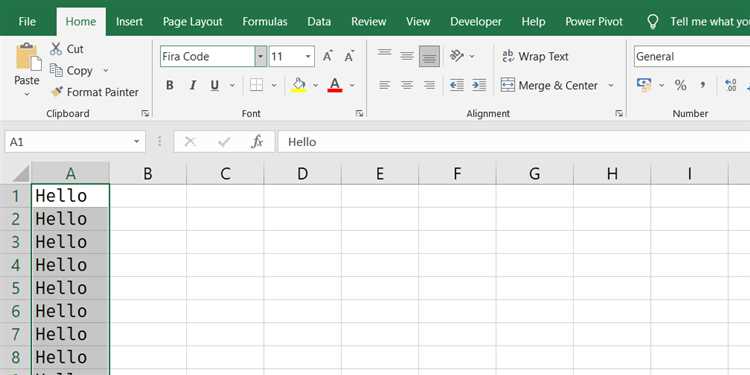Switch to the Formulas tab
Image resolution: width=750 pixels, height=375 pixels.
(x=265, y=22)
